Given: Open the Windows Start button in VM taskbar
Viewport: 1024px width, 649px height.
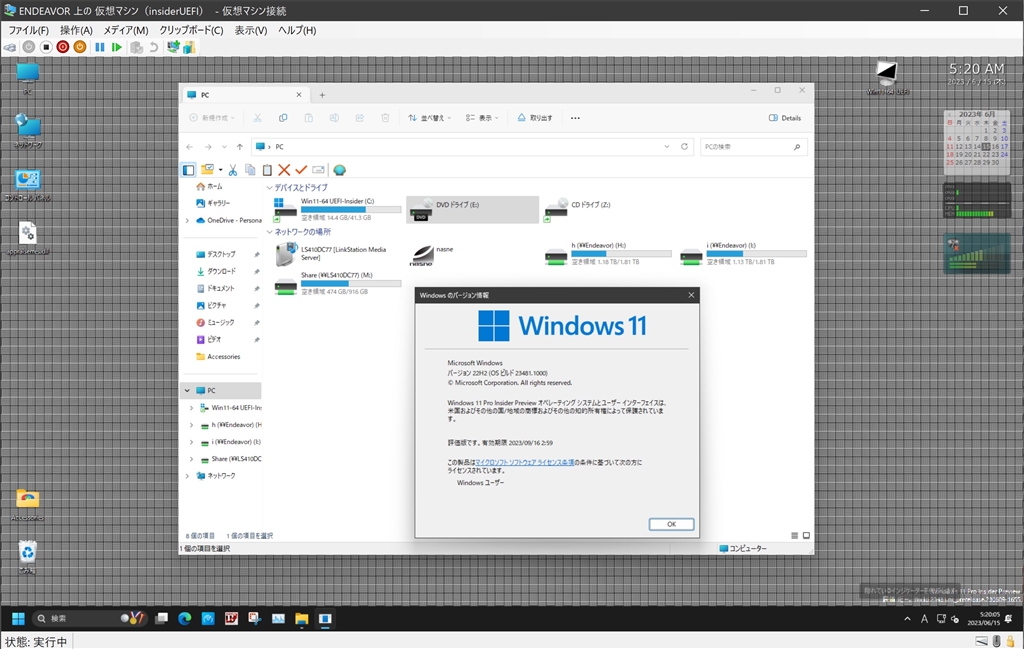Looking at the screenshot, I should (x=18, y=618).
